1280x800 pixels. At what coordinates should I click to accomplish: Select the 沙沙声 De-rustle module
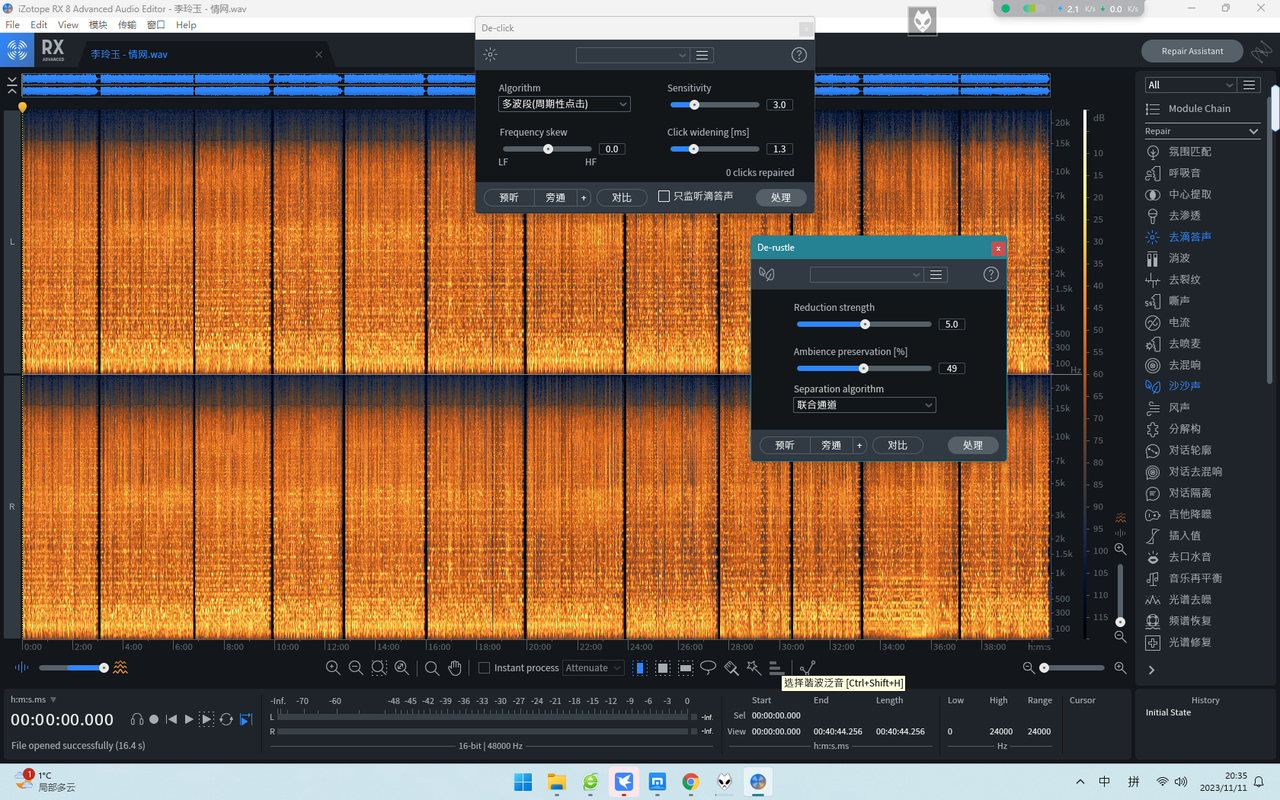pos(1184,386)
